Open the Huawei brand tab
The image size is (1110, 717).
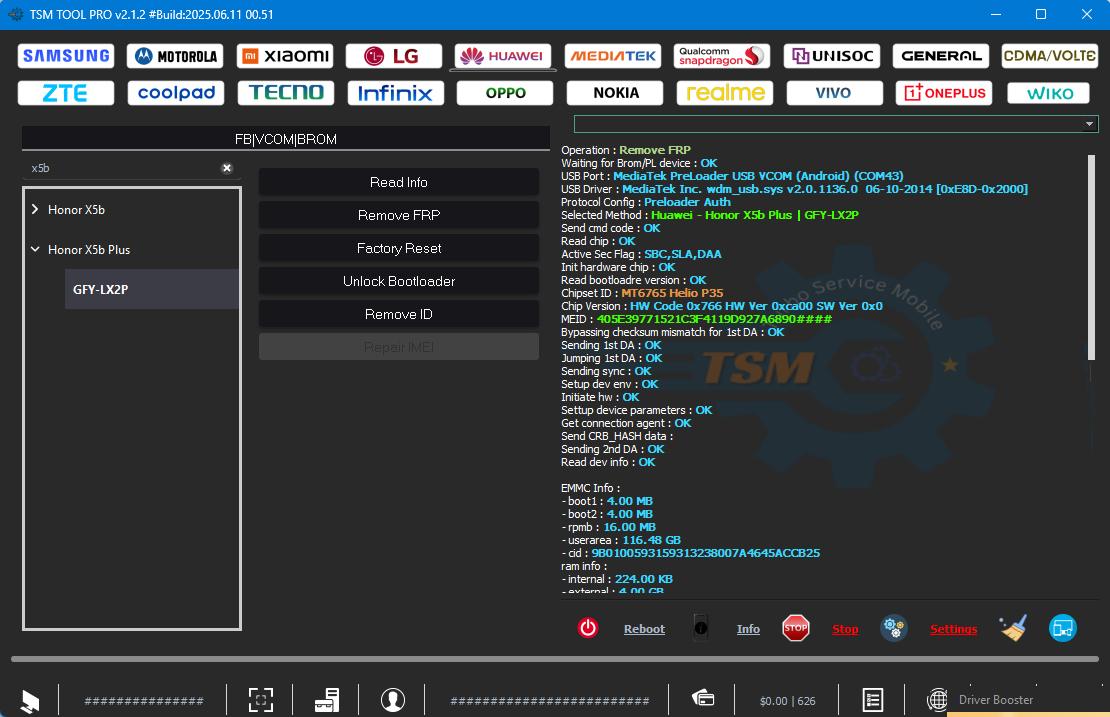[503, 56]
